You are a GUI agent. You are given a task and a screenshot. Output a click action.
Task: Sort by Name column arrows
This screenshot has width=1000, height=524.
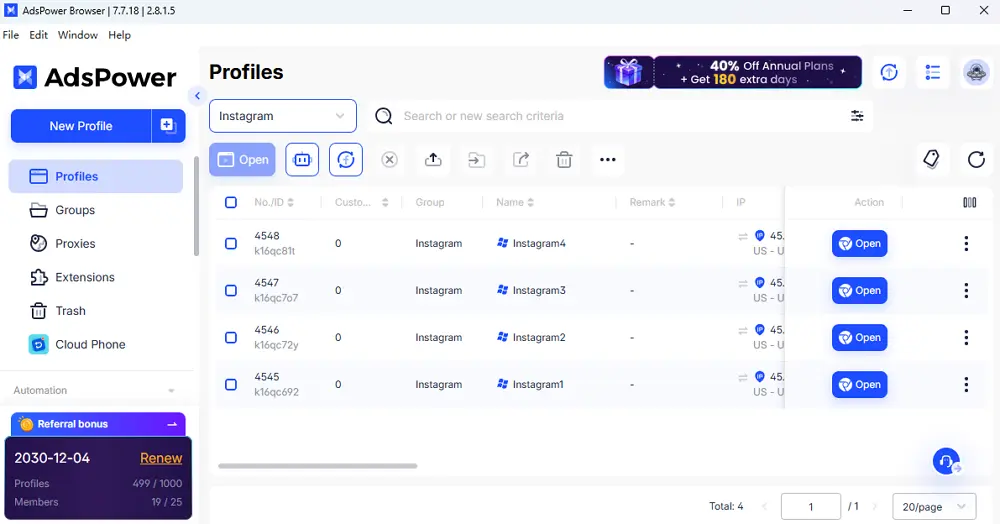(531, 202)
